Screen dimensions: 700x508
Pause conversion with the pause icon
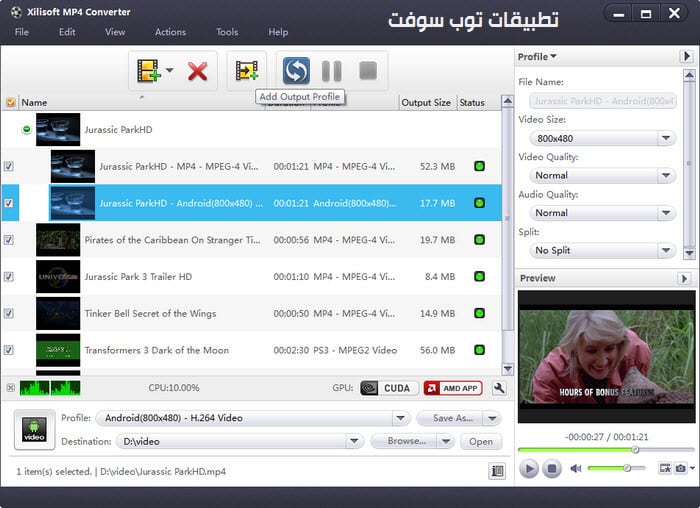[332, 71]
